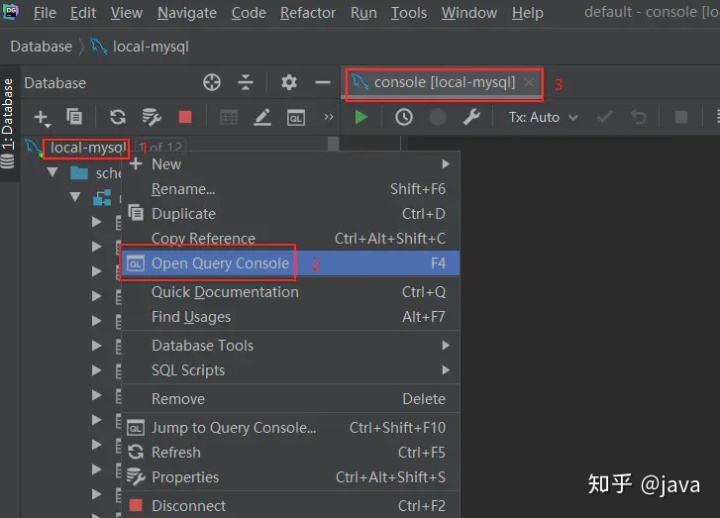Close the console [local-mysql] tab

pyautogui.click(x=529, y=82)
